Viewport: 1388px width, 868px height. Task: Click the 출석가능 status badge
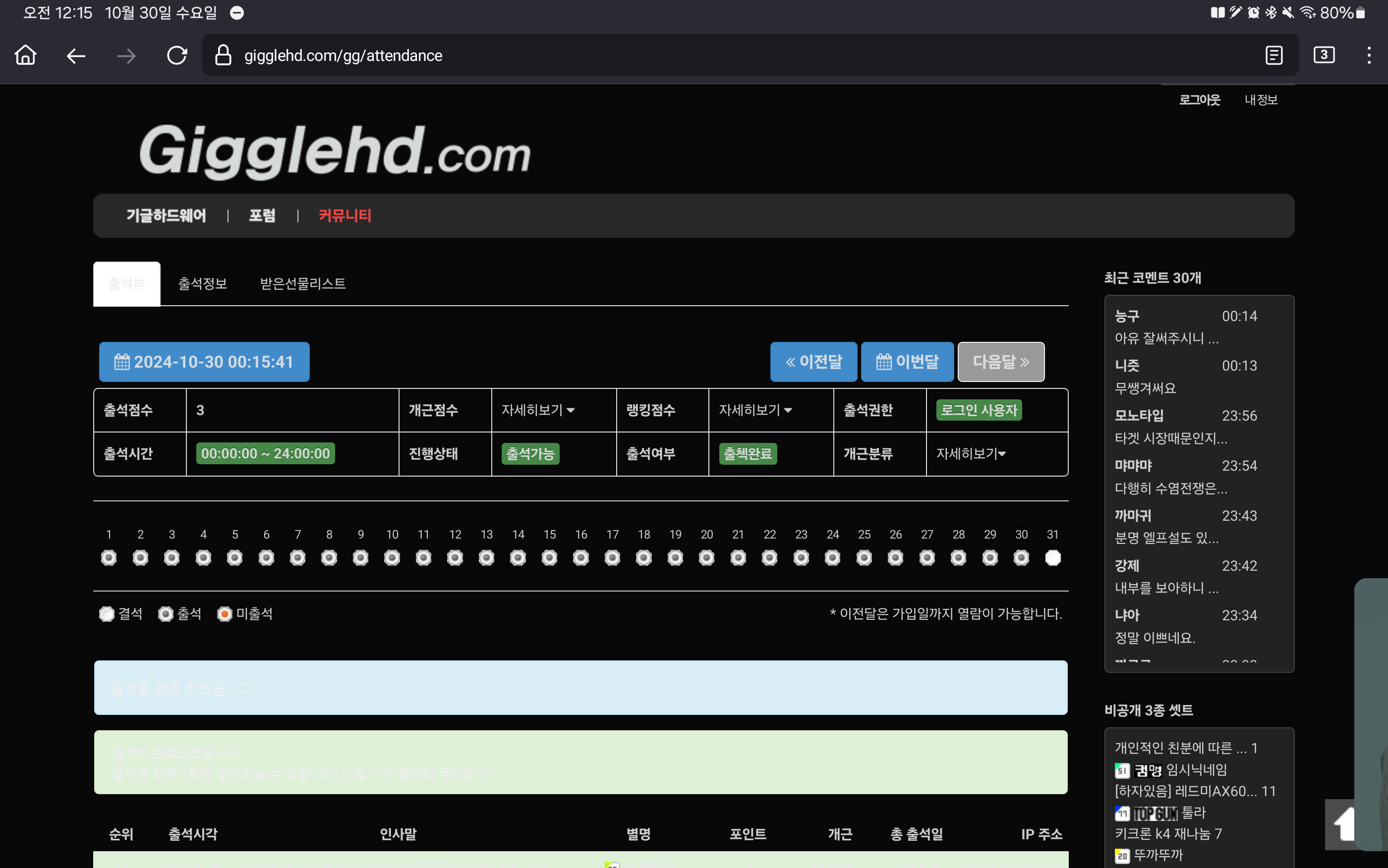(x=530, y=453)
